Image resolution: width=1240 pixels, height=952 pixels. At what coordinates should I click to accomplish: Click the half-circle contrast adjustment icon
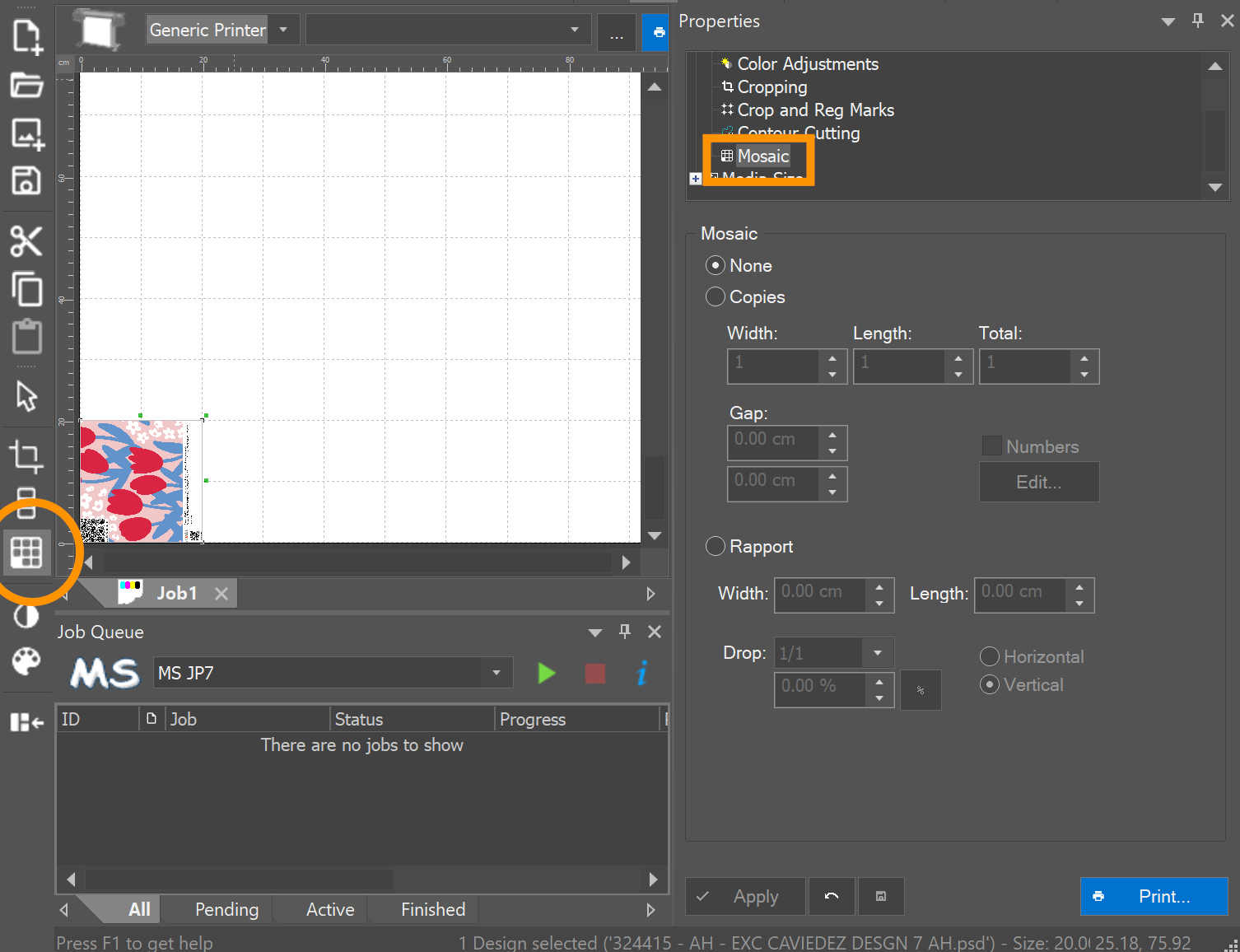click(26, 615)
